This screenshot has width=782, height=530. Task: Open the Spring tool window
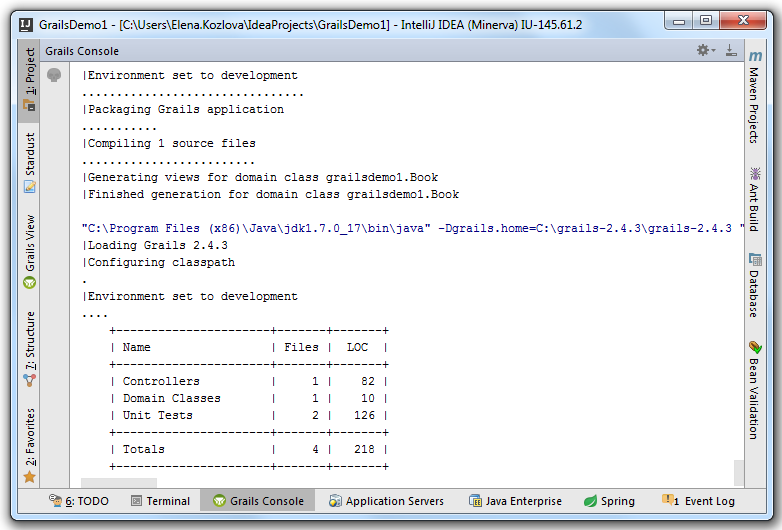[x=609, y=501]
